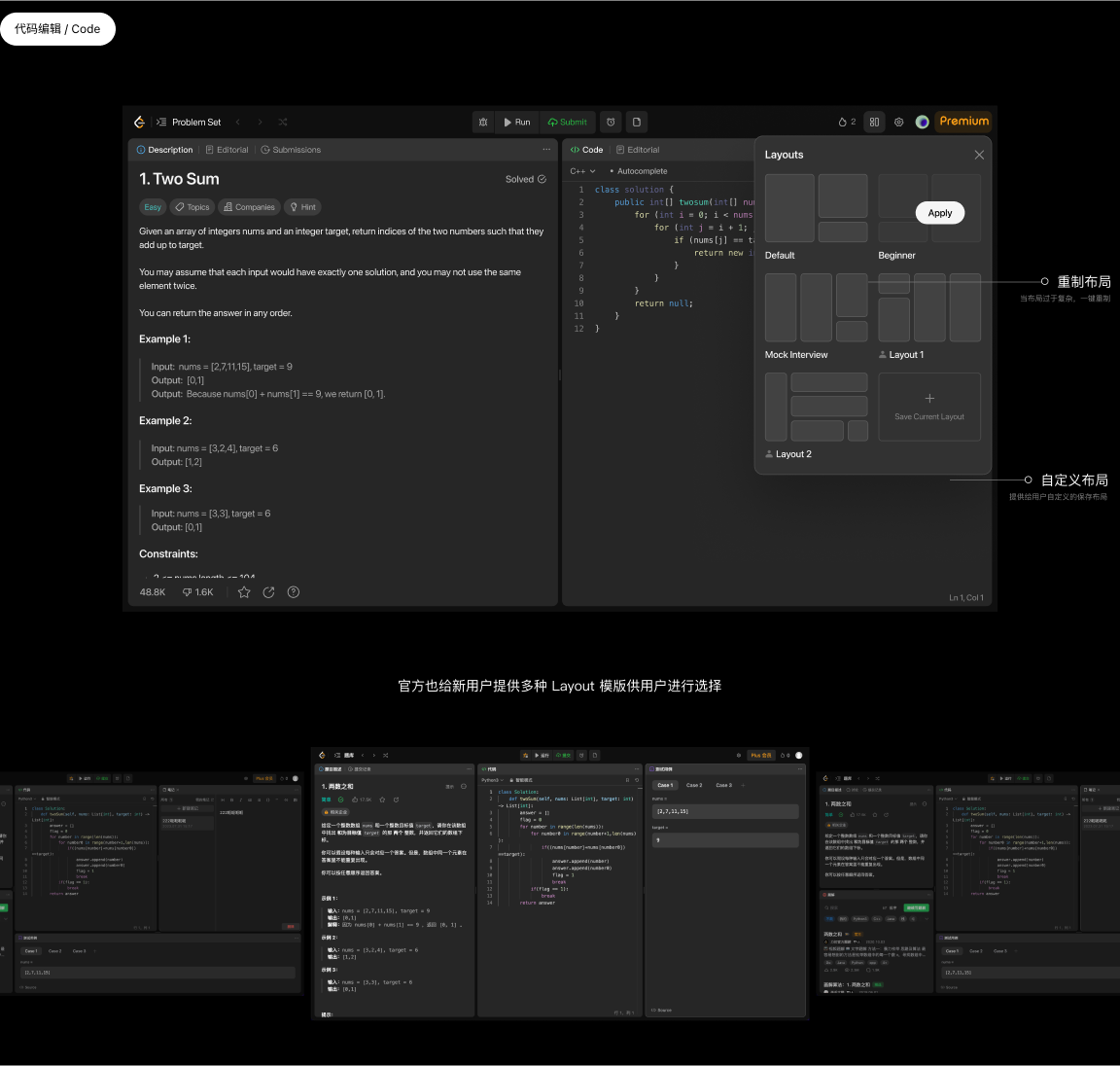Viewport: 1120px width, 1066px height.
Task: Click Save Current Layout tile
Action: [929, 407]
